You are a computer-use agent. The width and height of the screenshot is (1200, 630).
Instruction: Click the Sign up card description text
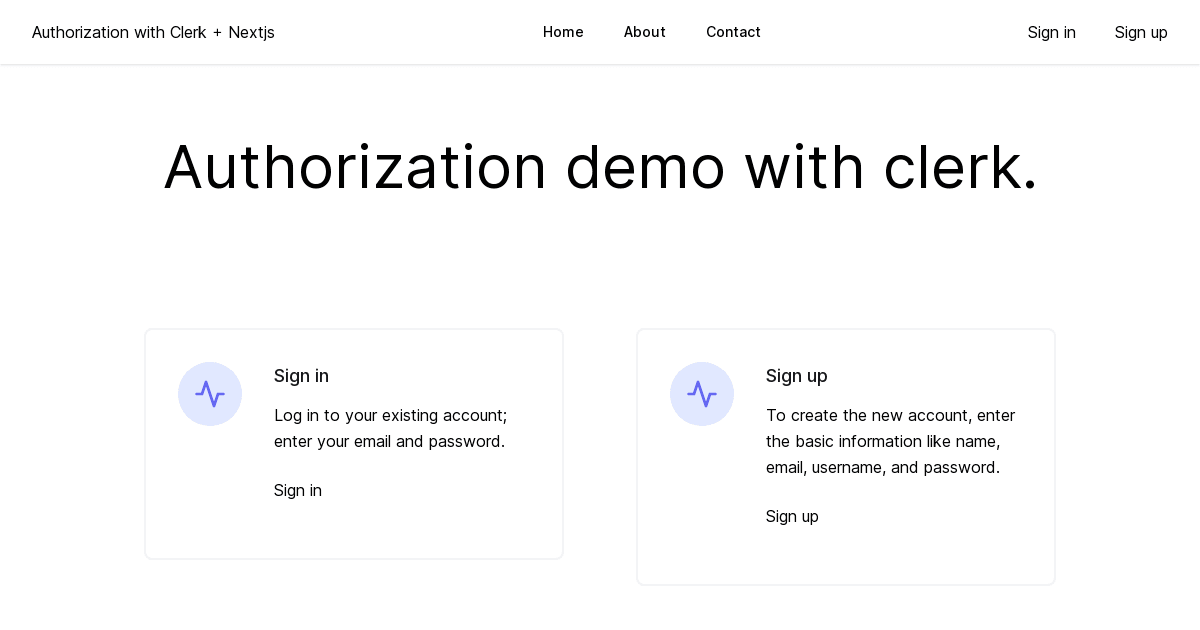tap(890, 441)
